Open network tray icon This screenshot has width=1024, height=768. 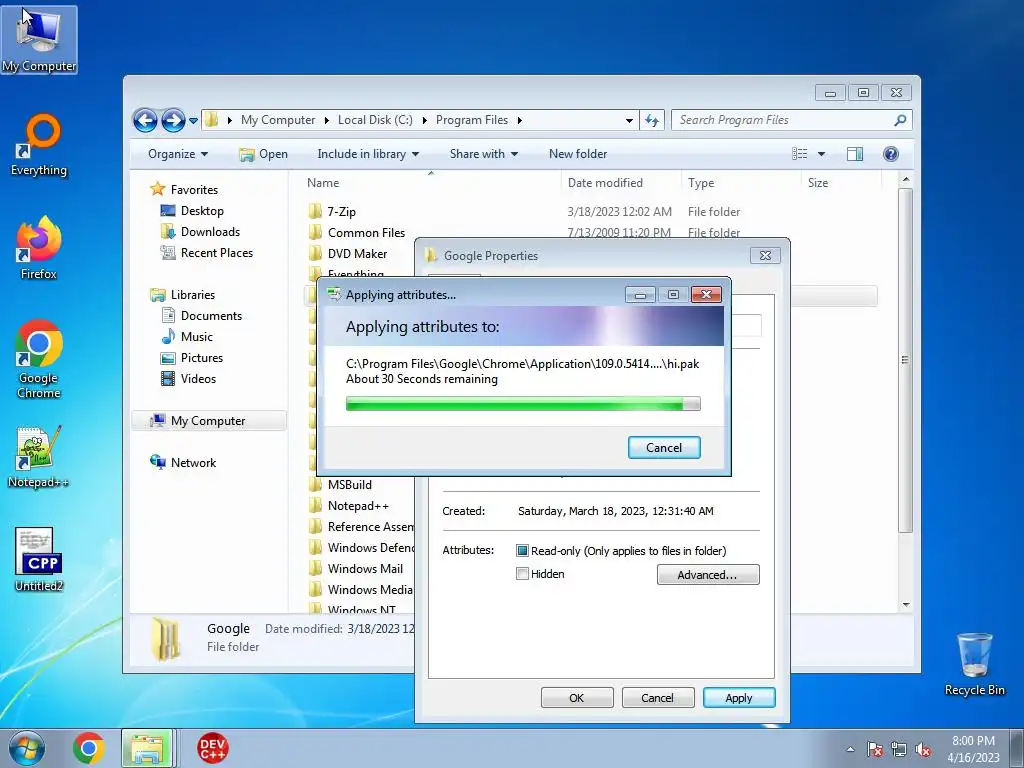[899, 749]
